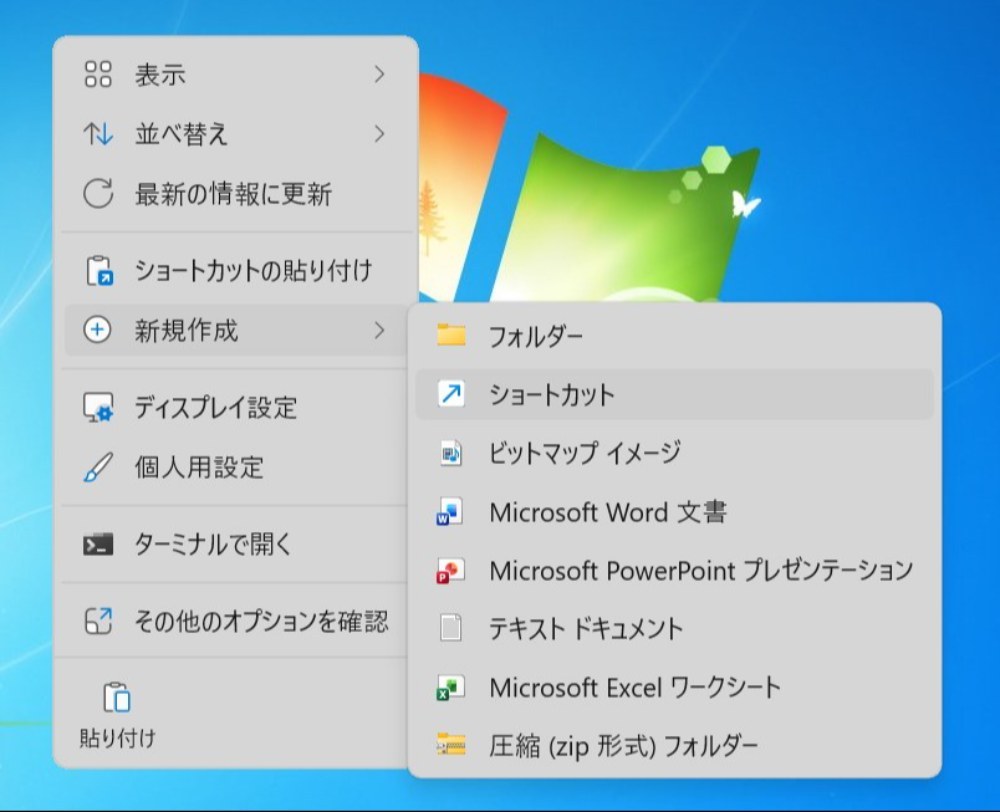
Task: Click the more options share icon
Action: tap(98, 621)
